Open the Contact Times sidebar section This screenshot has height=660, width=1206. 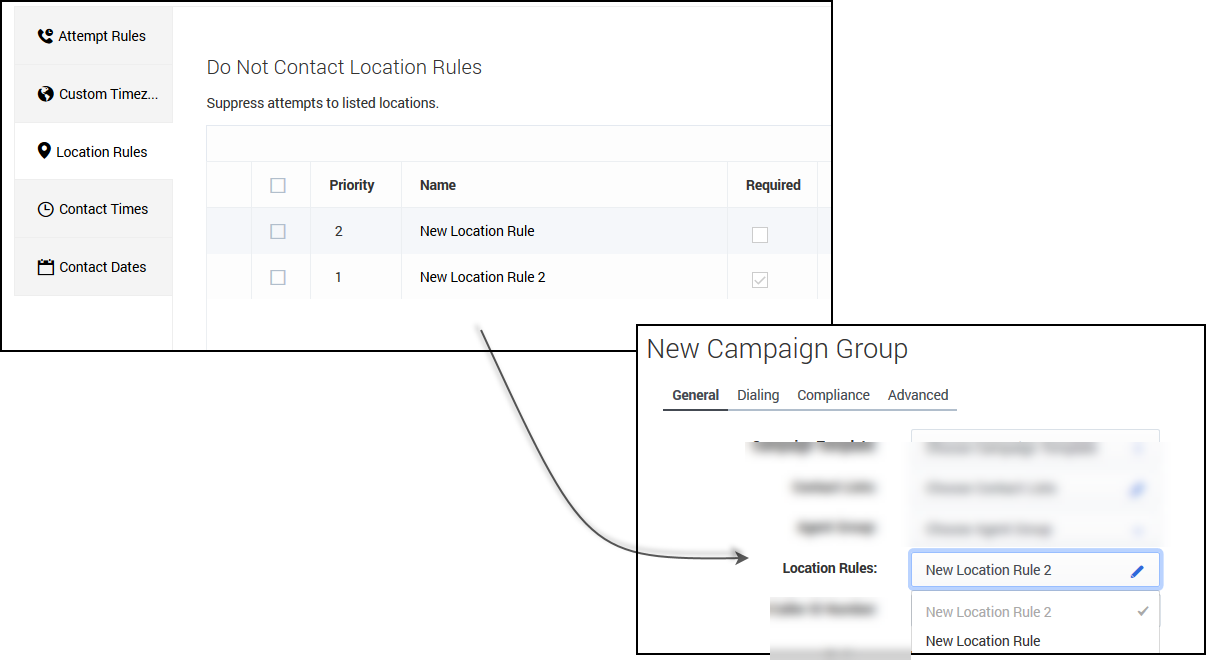[x=102, y=209]
